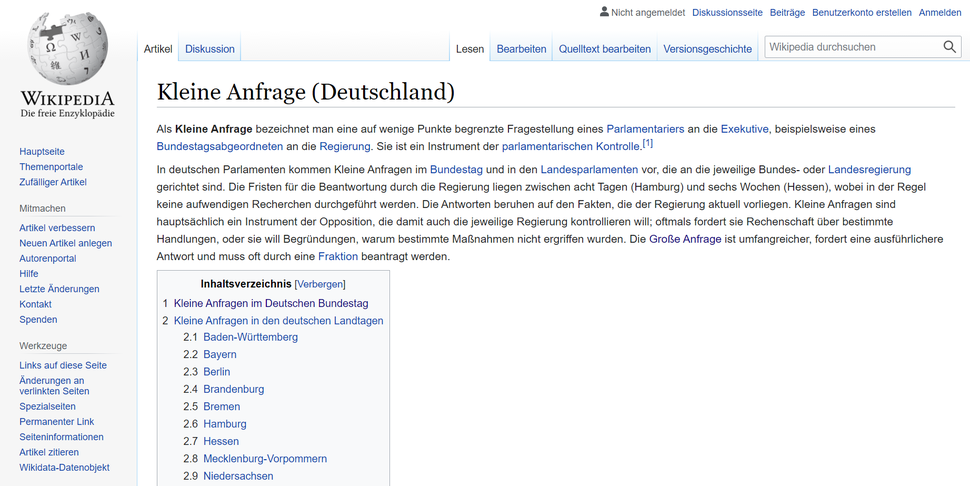Screen dimensions: 970x486
Task: Open the Bearbeiten tab
Action: coord(521,49)
